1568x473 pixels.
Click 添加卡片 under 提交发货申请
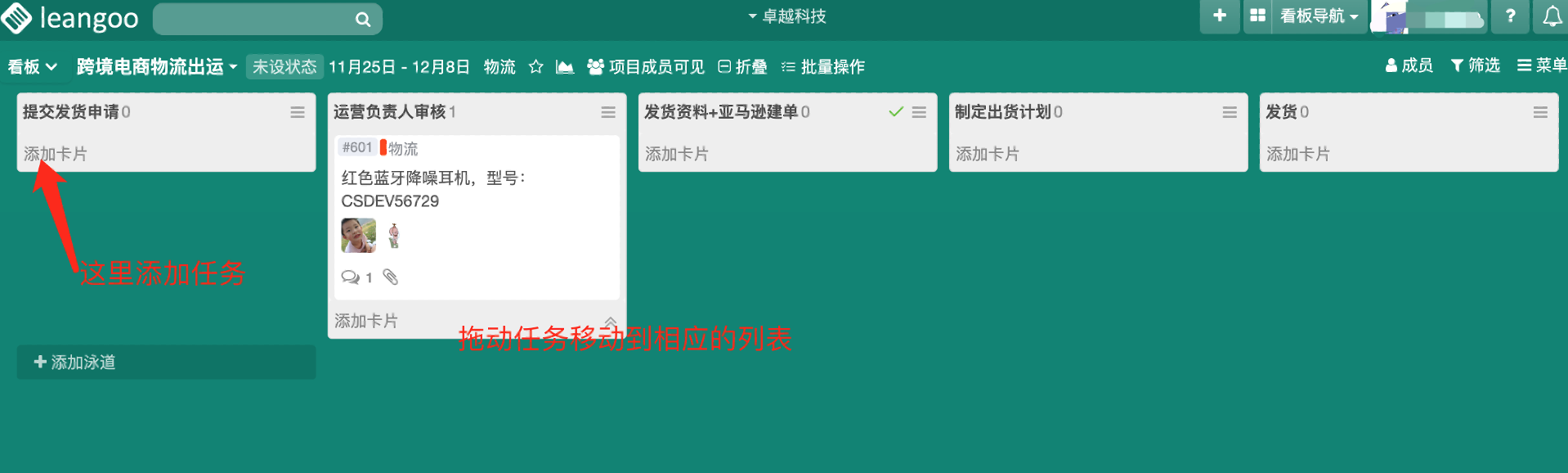coord(56,154)
